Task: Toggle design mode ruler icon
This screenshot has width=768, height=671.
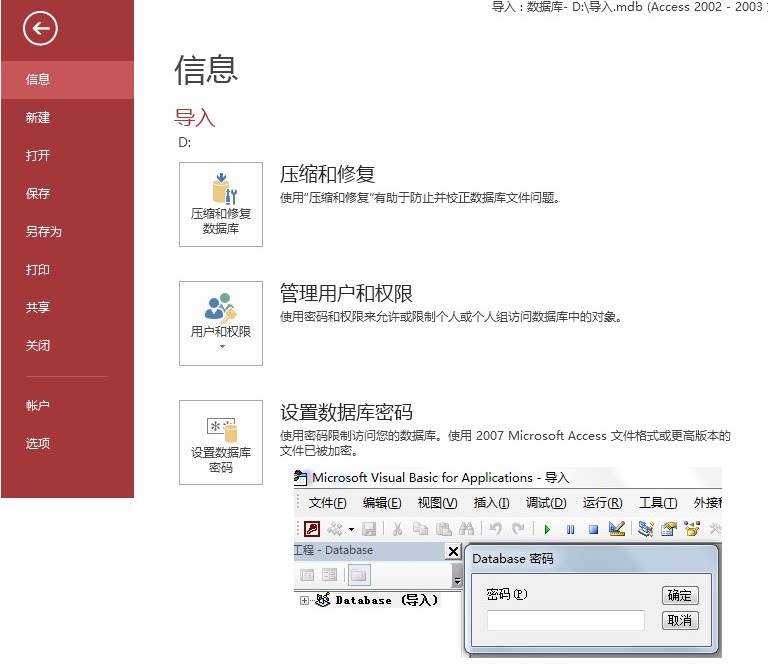Action: pos(617,528)
